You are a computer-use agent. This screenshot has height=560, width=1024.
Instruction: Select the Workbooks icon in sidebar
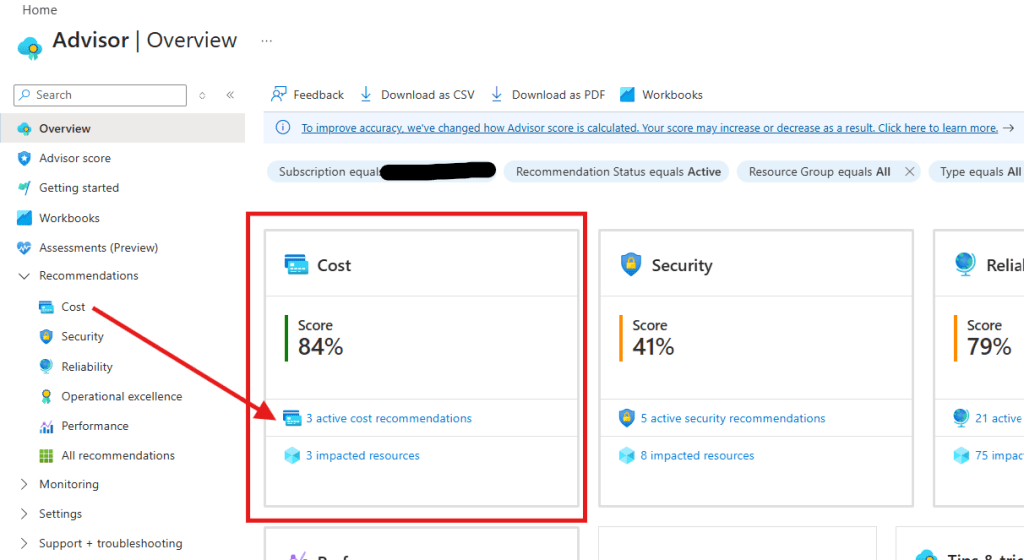[24, 218]
